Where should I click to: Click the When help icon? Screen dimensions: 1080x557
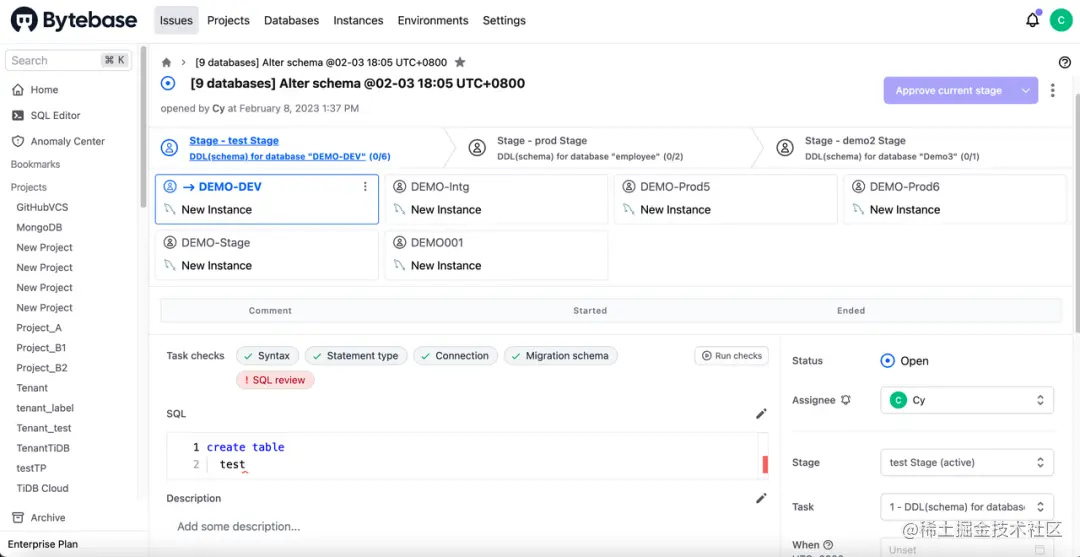tap(828, 545)
